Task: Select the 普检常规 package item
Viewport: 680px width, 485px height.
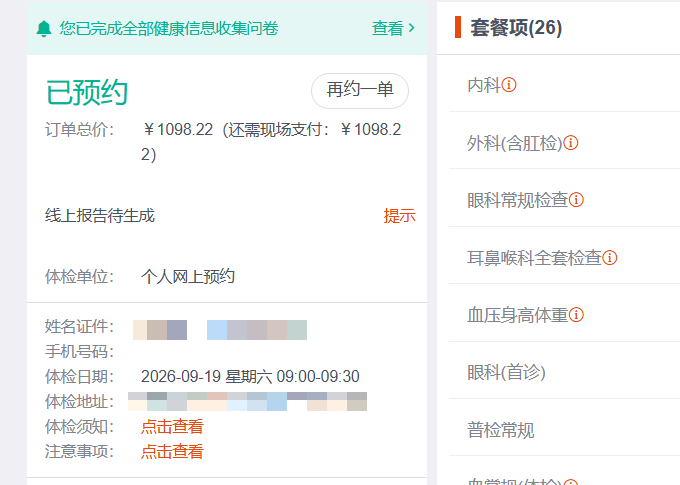Action: (x=565, y=430)
